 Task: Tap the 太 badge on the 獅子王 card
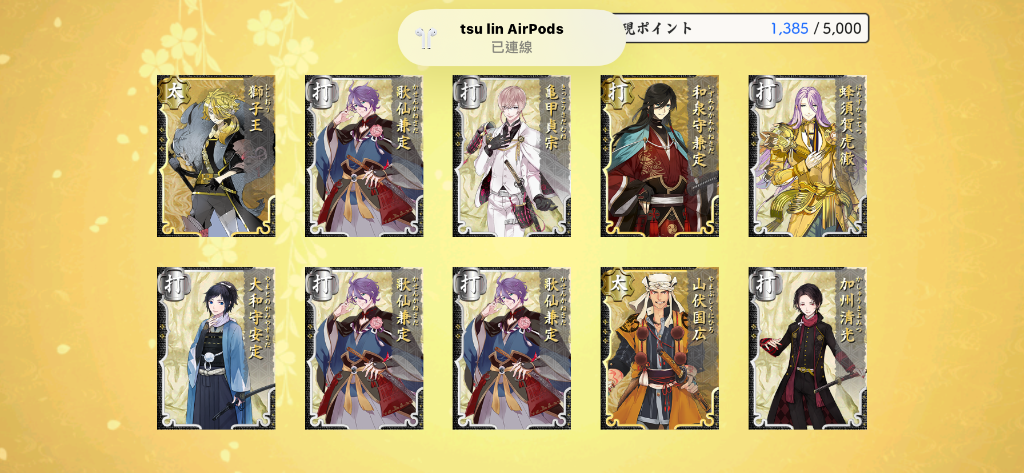(x=172, y=92)
